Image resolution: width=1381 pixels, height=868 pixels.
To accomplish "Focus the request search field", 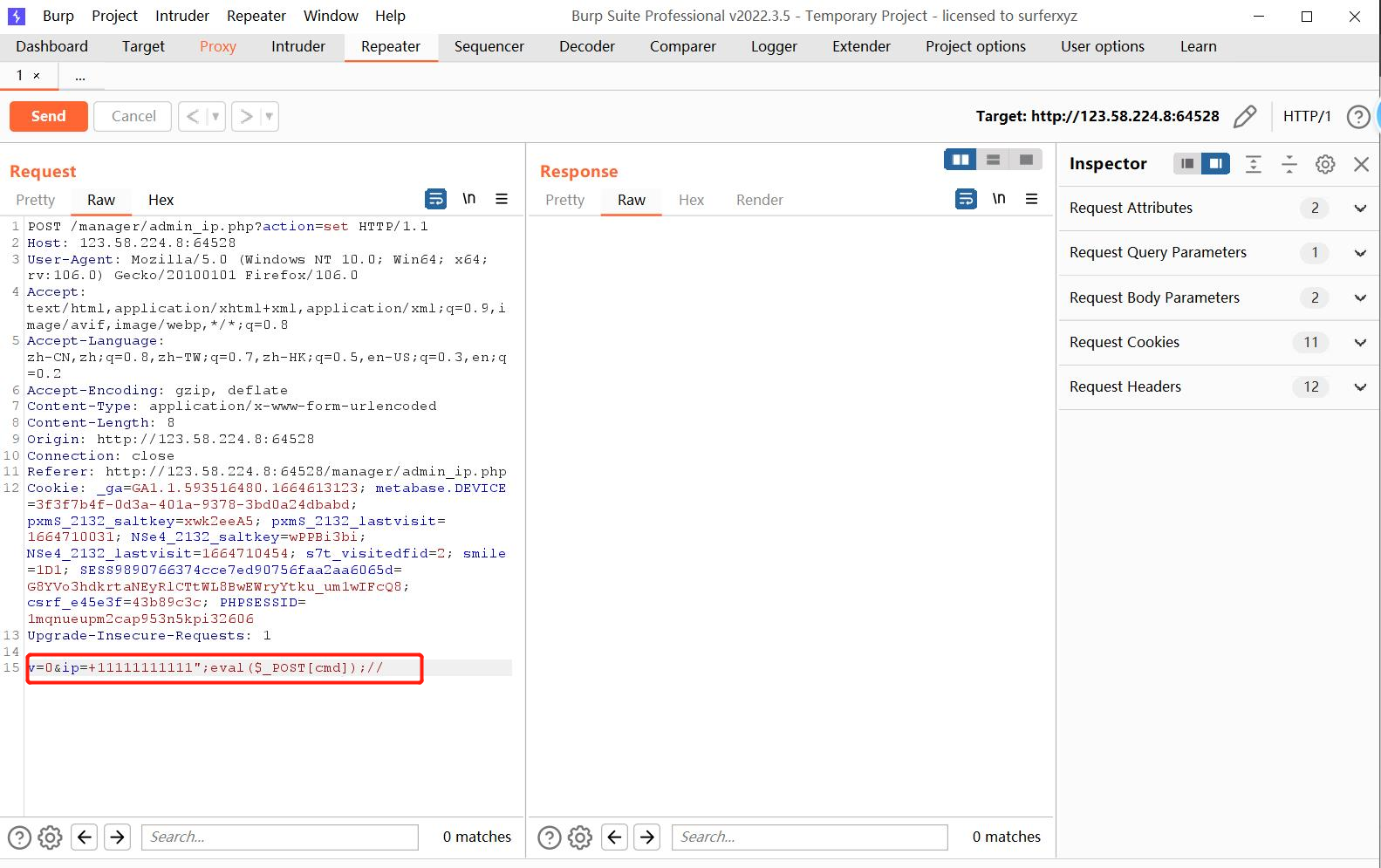I will tap(280, 837).
